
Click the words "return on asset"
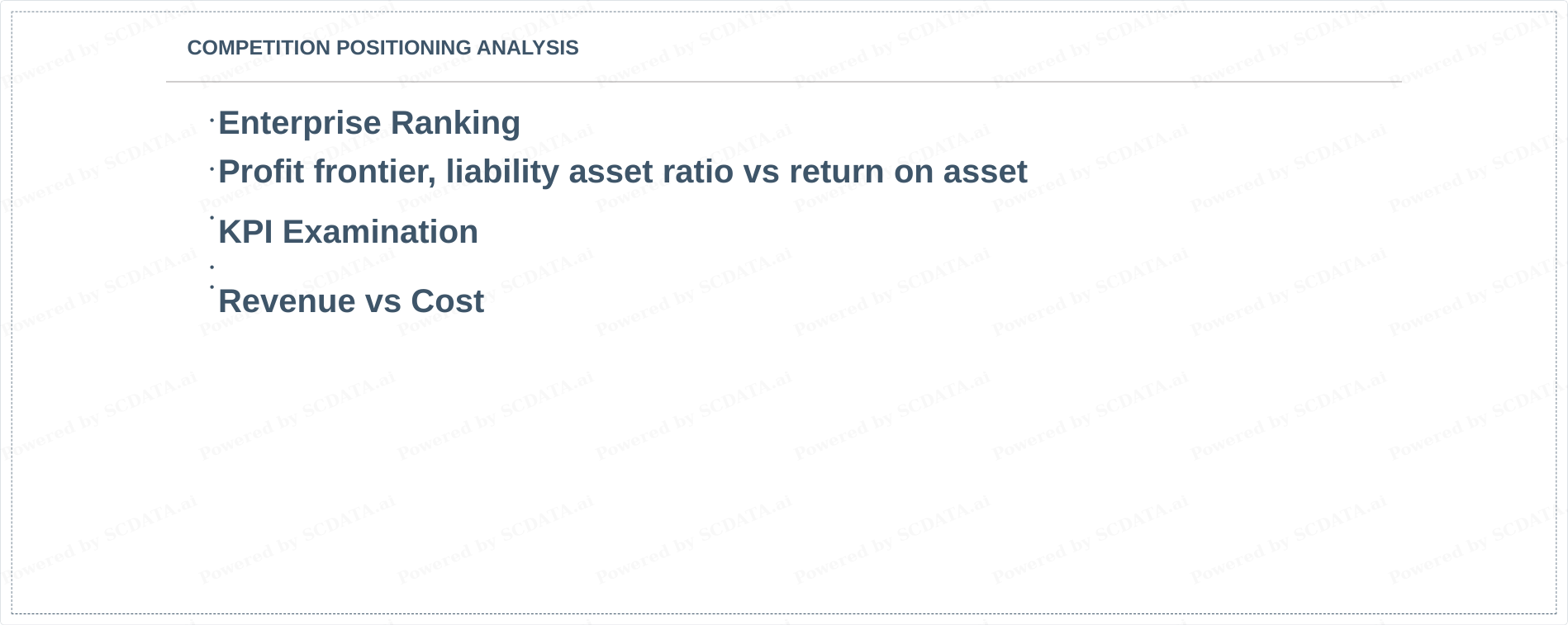click(x=909, y=172)
